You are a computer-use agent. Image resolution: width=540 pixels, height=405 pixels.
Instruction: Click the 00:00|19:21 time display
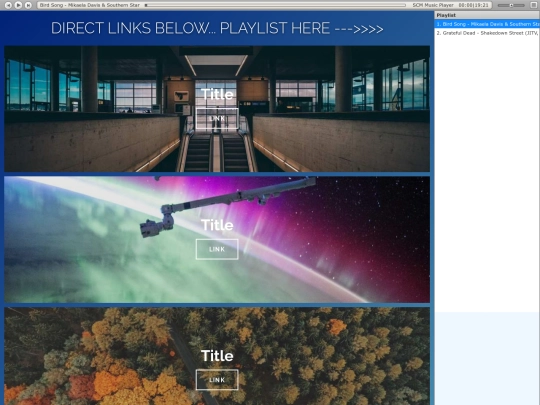coord(474,5)
